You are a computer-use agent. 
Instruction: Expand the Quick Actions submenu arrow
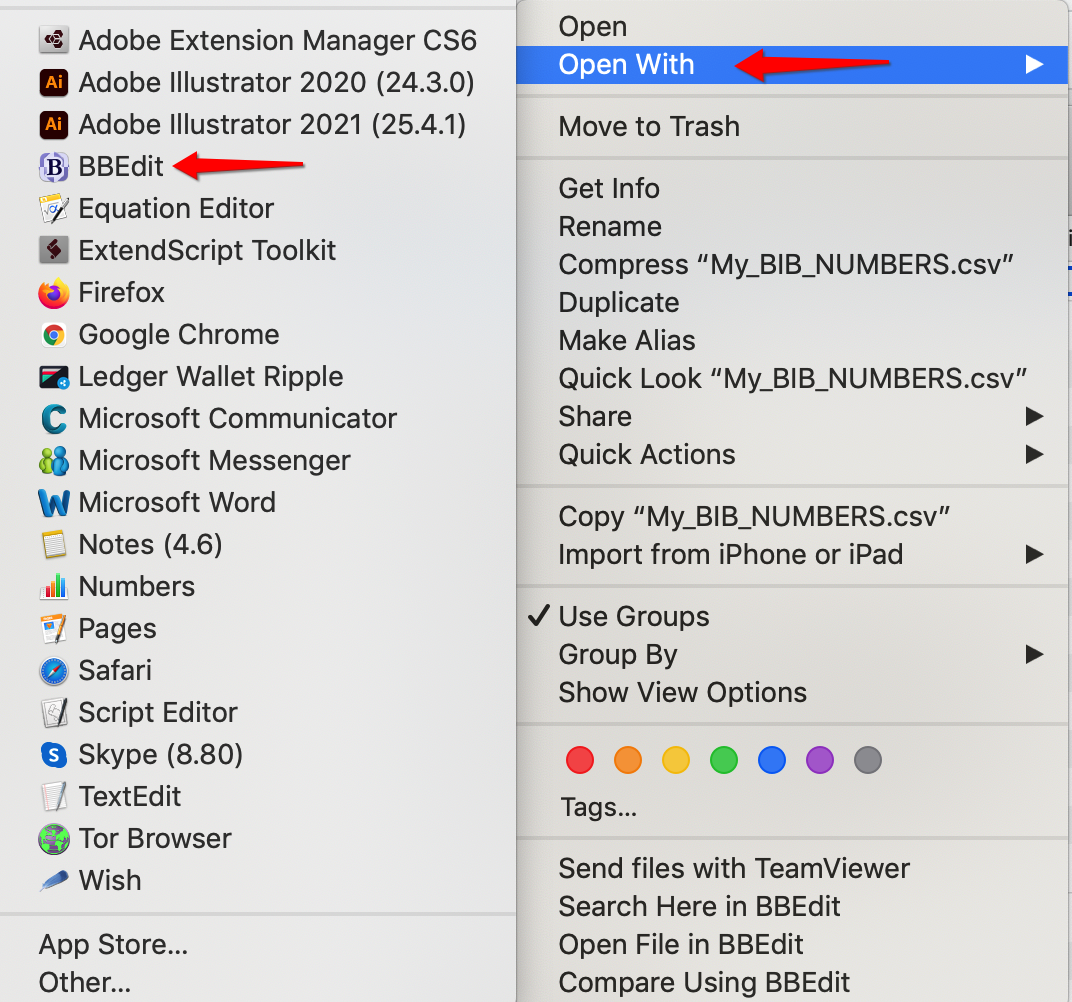(1033, 455)
